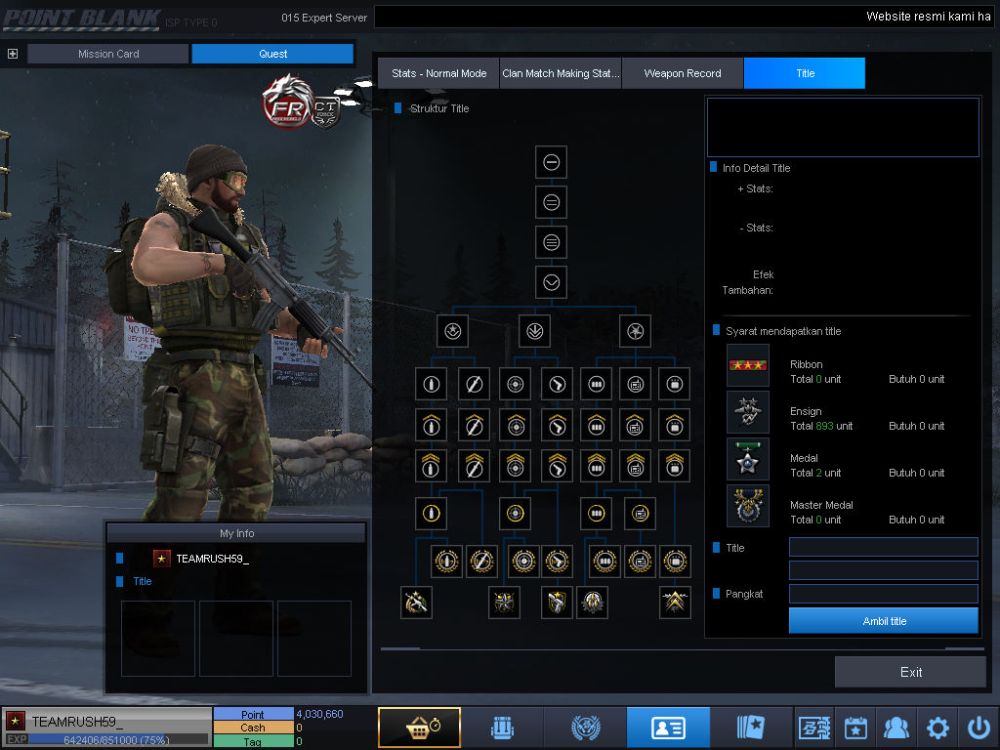Screen dimensions: 1000x750
Task: Open the inventory icon in bottom bar
Action: (x=502, y=727)
